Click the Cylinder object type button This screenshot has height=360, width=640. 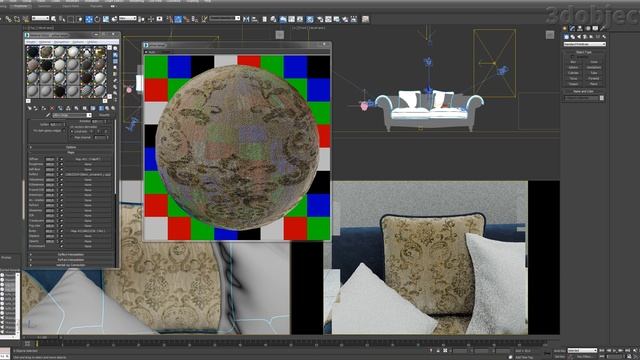click(x=573, y=73)
